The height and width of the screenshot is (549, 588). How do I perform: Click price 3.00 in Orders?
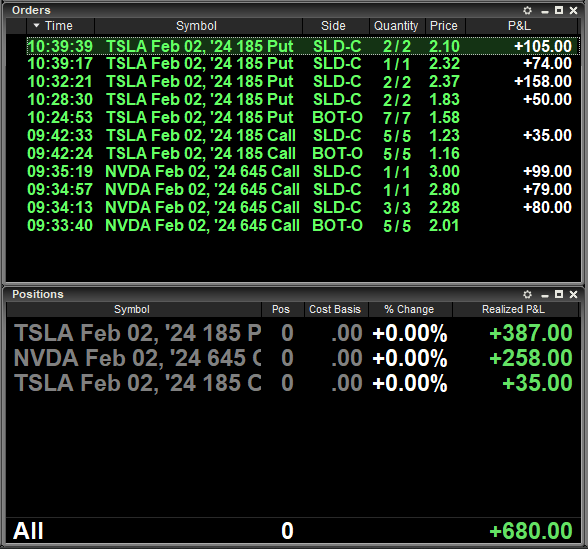pyautogui.click(x=444, y=171)
